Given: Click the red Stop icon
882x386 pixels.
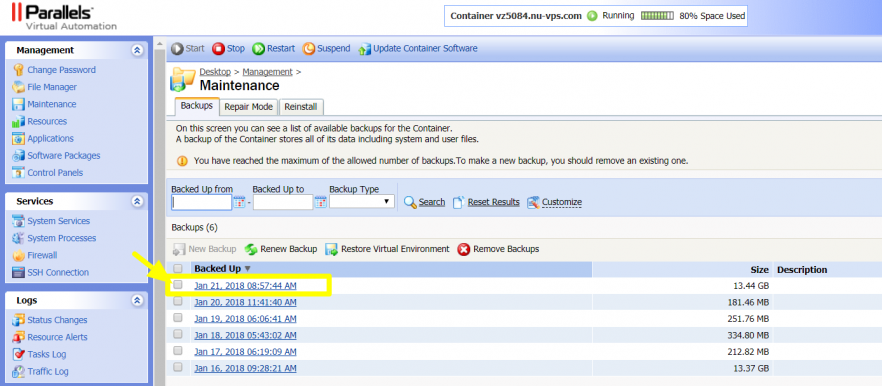Looking at the screenshot, I should click(x=218, y=49).
